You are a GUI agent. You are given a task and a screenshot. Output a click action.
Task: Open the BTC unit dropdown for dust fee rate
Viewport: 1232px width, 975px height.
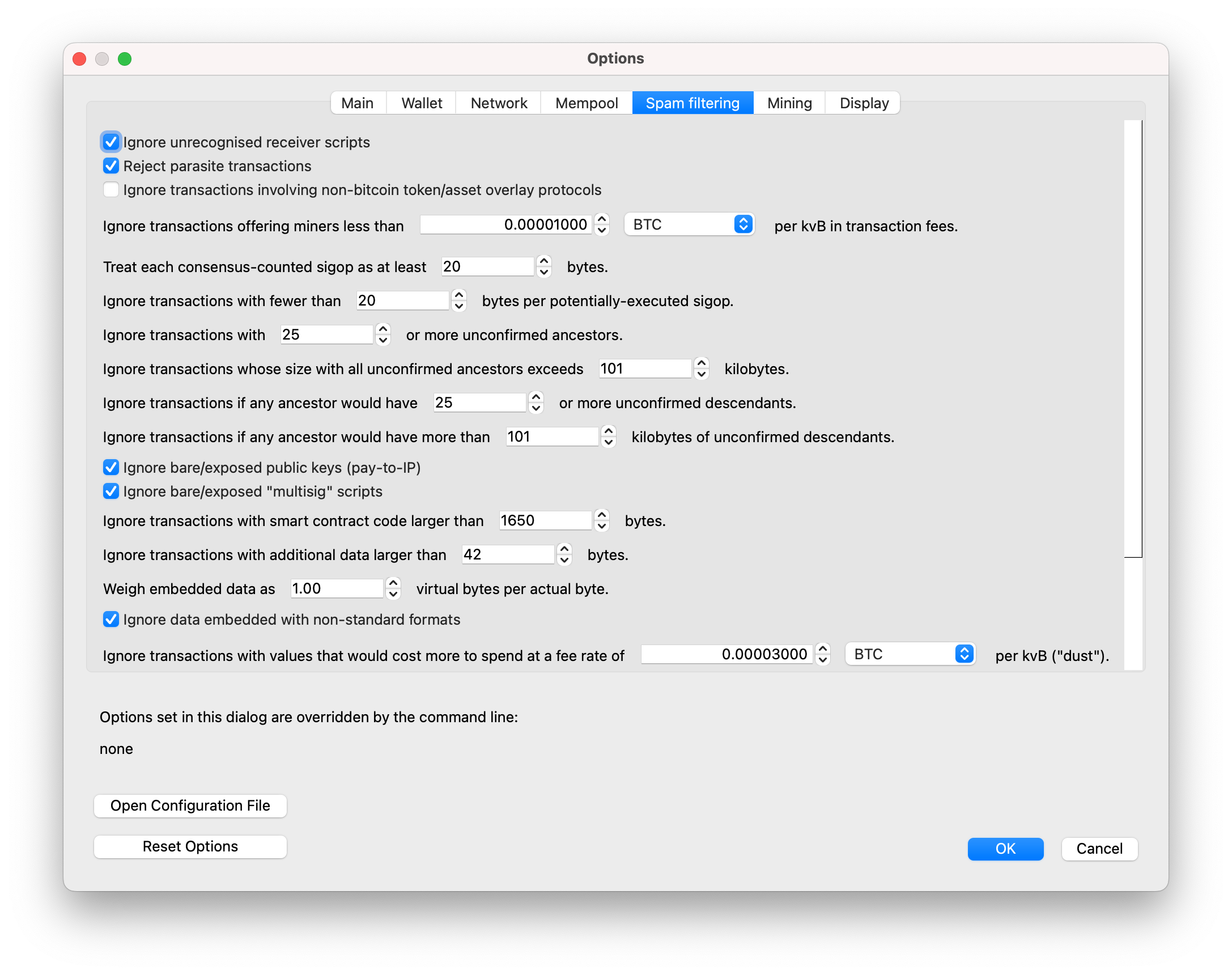coord(910,654)
